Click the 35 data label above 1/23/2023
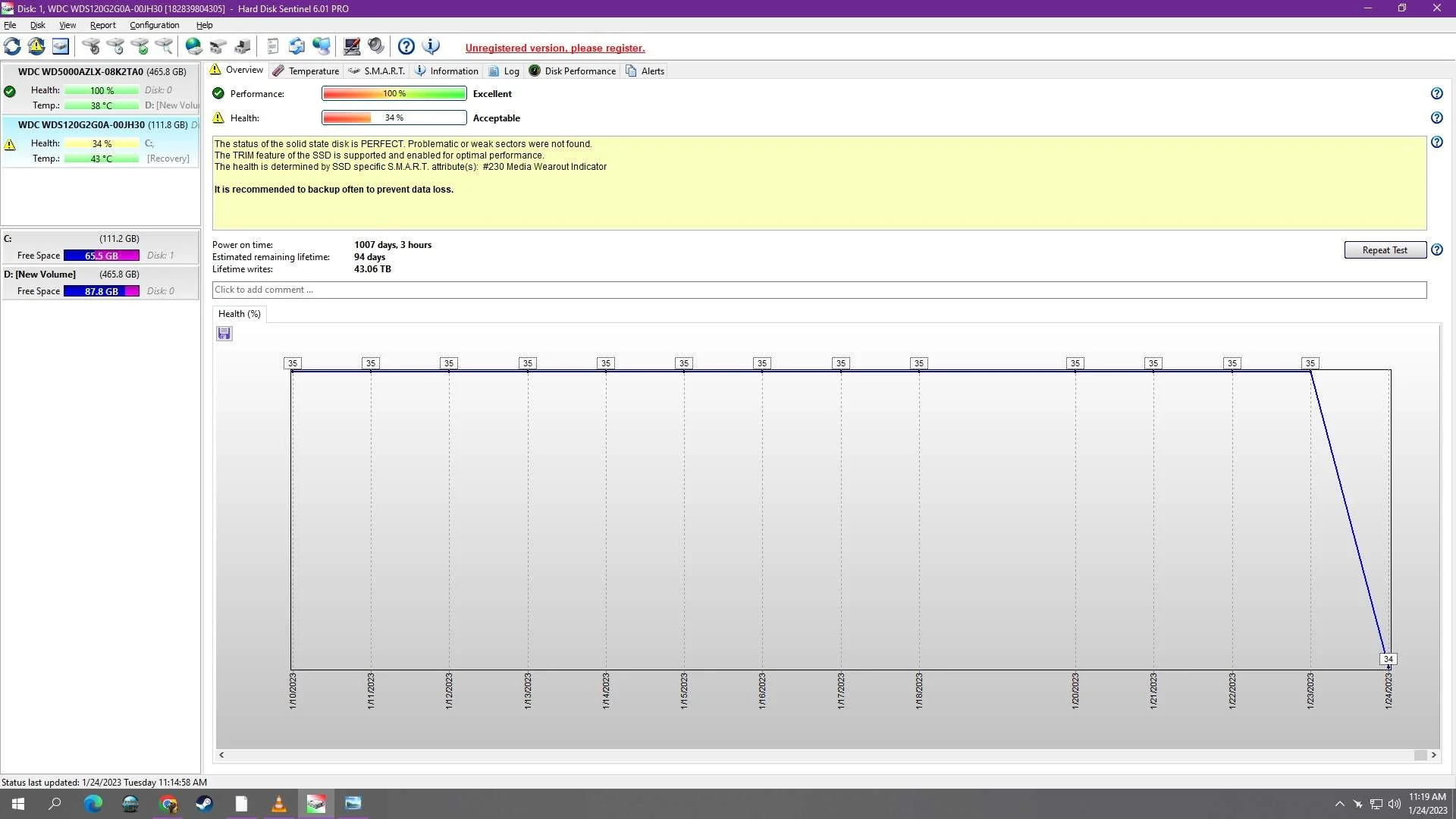This screenshot has height=819, width=1456. tap(1310, 363)
